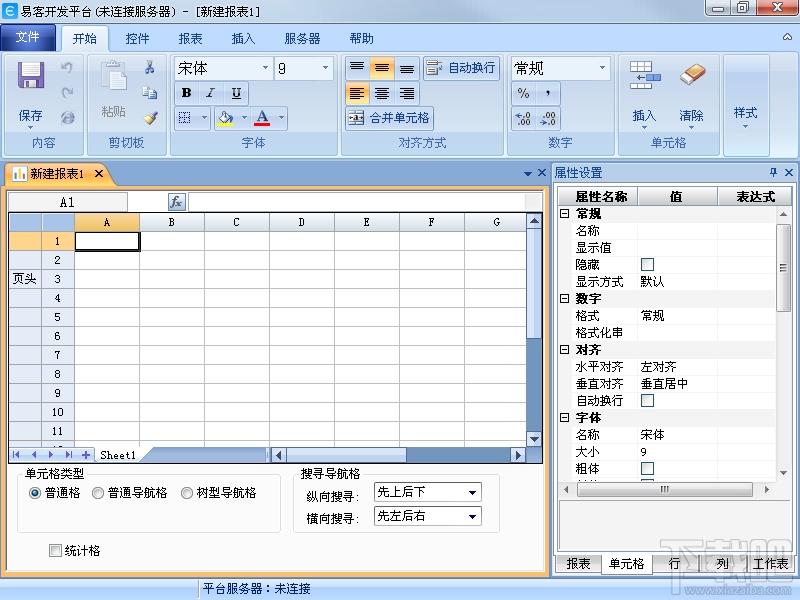Screen dimensions: 800x600
Task: Click the Undo arrow icon
Action: tap(67, 67)
